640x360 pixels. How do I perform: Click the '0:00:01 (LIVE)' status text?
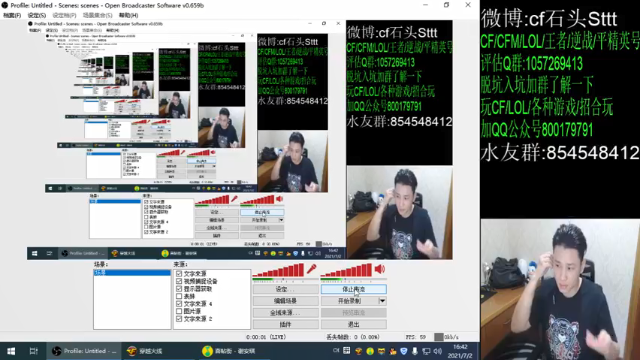[266, 337]
